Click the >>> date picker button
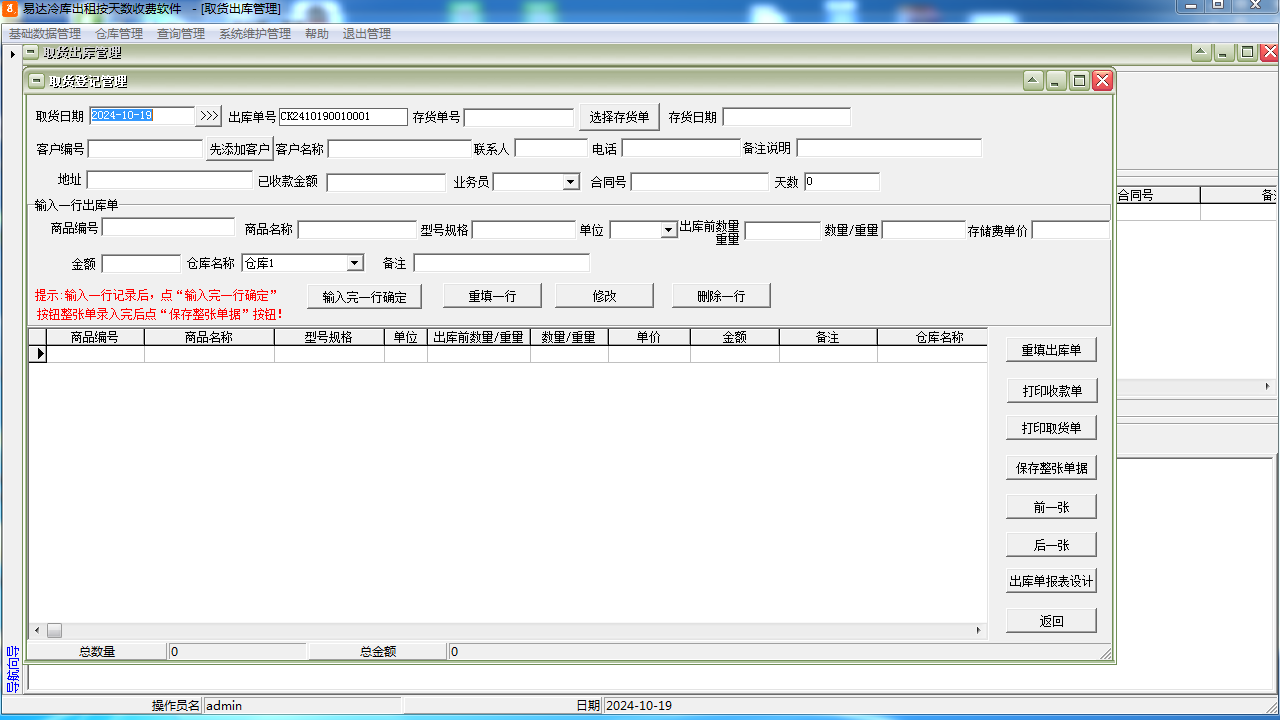1280x720 pixels. pyautogui.click(x=209, y=116)
